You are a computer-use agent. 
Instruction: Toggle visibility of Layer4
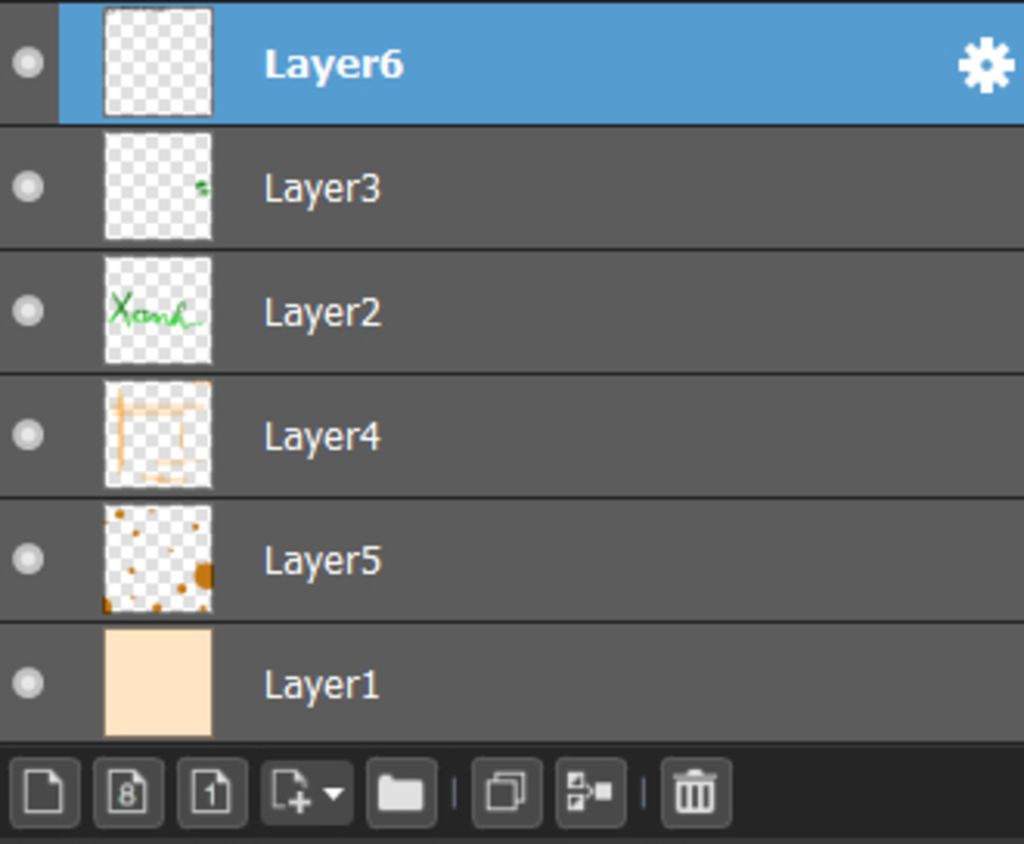[28, 435]
